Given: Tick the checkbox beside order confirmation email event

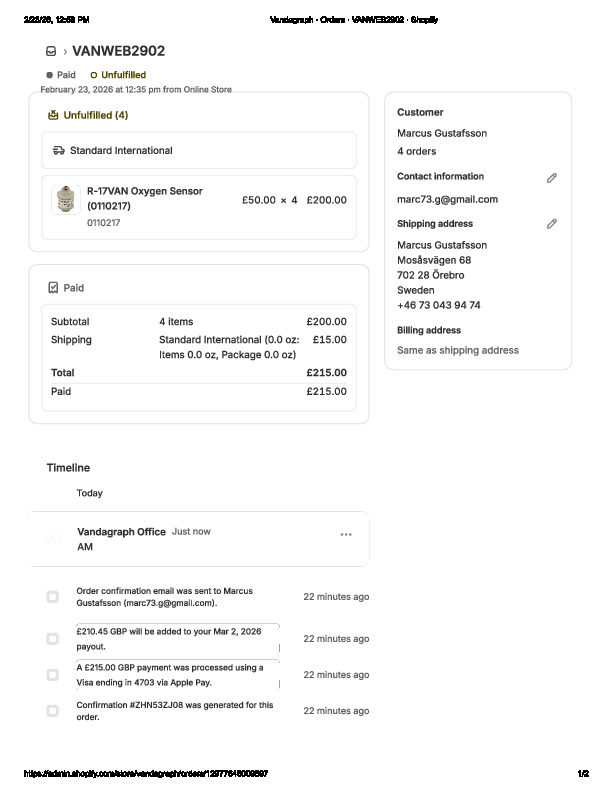Looking at the screenshot, I should point(52,597).
